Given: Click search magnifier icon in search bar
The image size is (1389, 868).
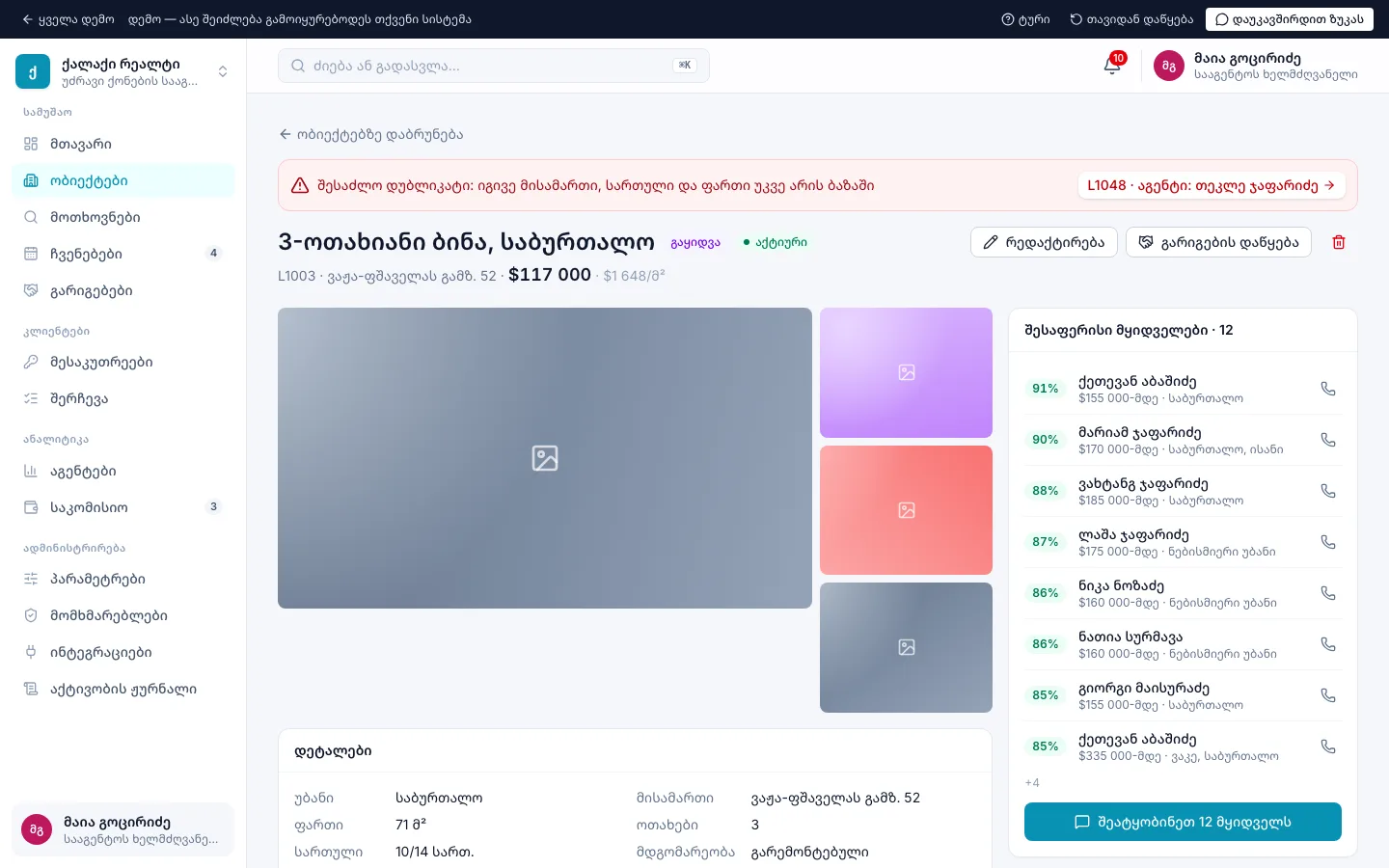Looking at the screenshot, I should (298, 66).
